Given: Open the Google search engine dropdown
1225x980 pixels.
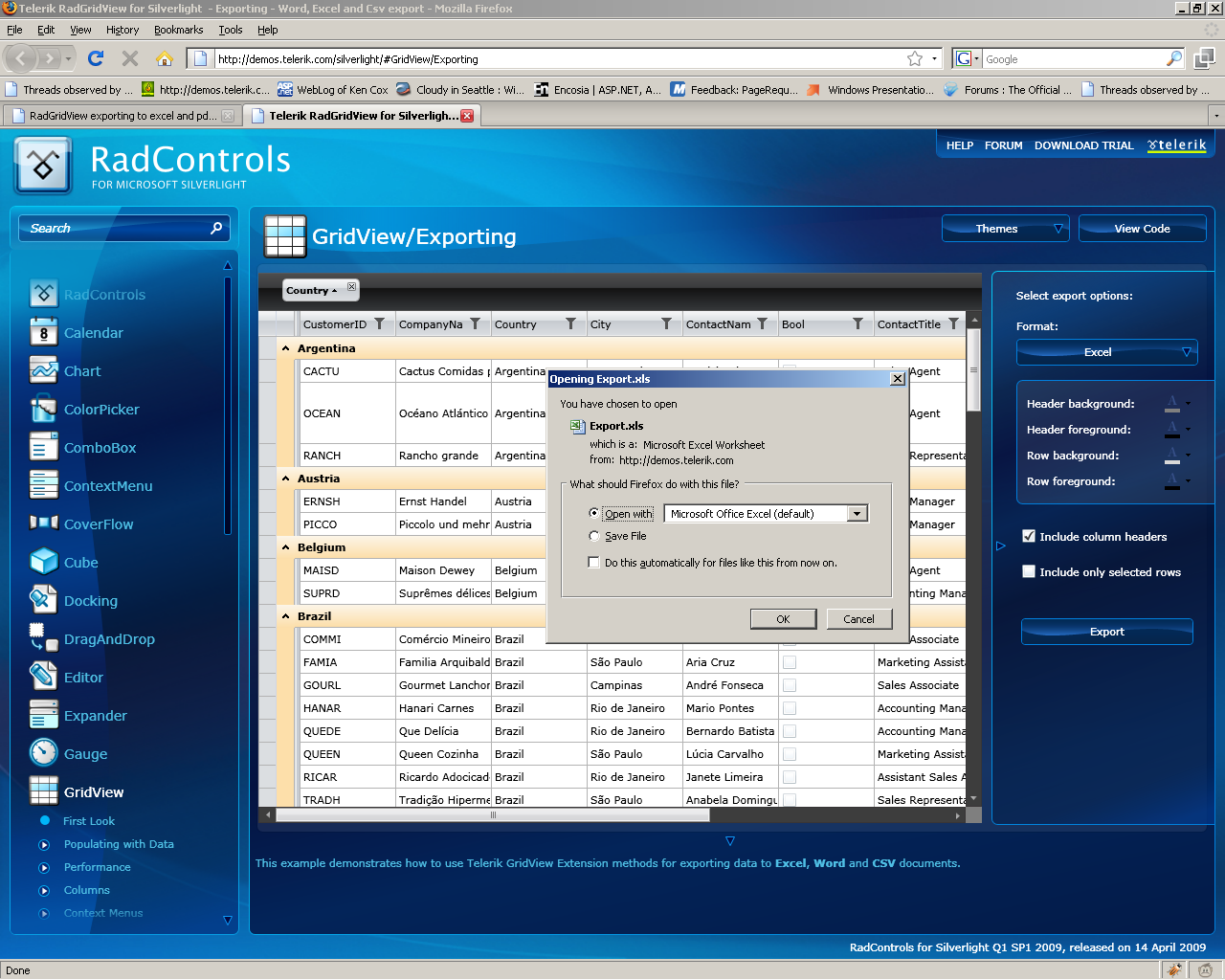Looking at the screenshot, I should 968,59.
